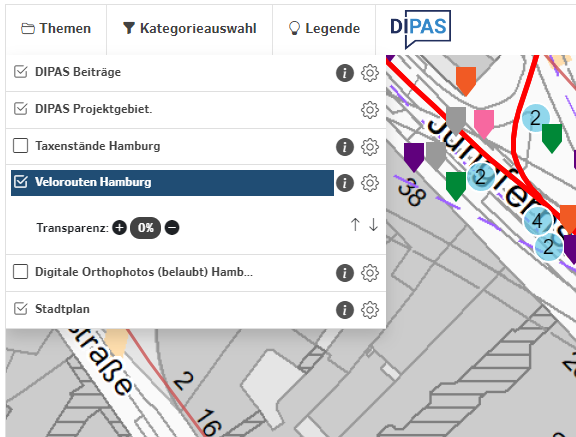The height and width of the screenshot is (437, 576).
Task: Collapse the Themen layer menu
Action: coord(56,28)
